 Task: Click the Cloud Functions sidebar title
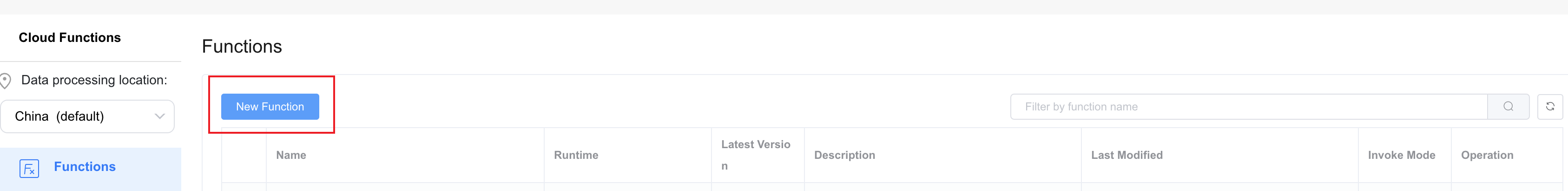(x=69, y=38)
